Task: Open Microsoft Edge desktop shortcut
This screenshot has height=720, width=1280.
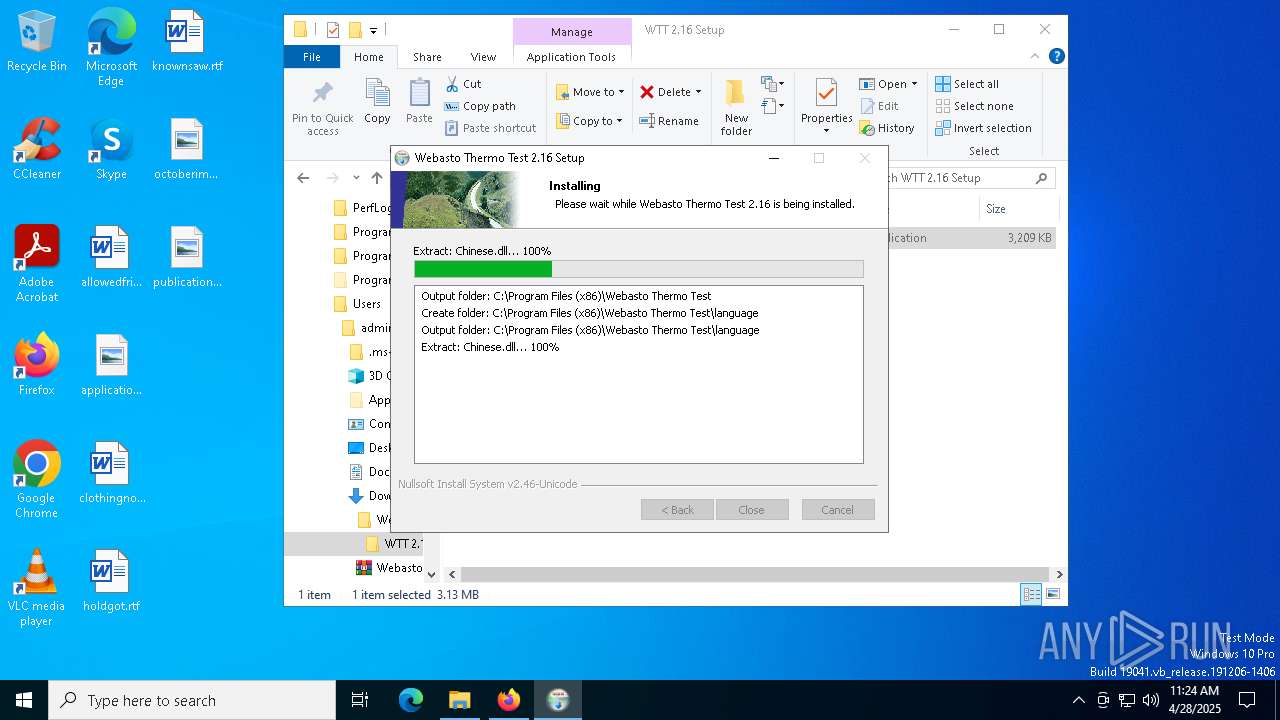Action: [x=111, y=48]
